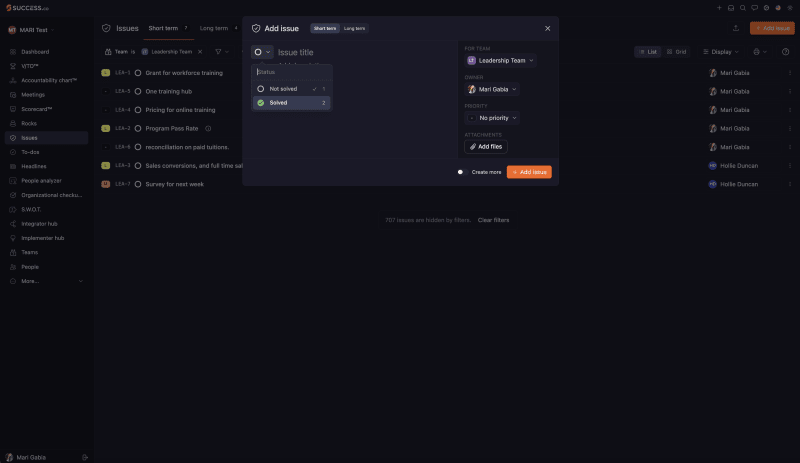Open Rocks in sidebar
Screen dimensions: 800x463
[29, 124]
